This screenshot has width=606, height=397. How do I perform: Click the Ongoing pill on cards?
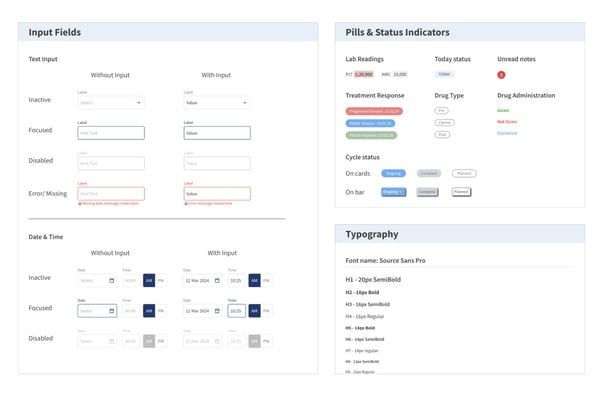tap(393, 173)
